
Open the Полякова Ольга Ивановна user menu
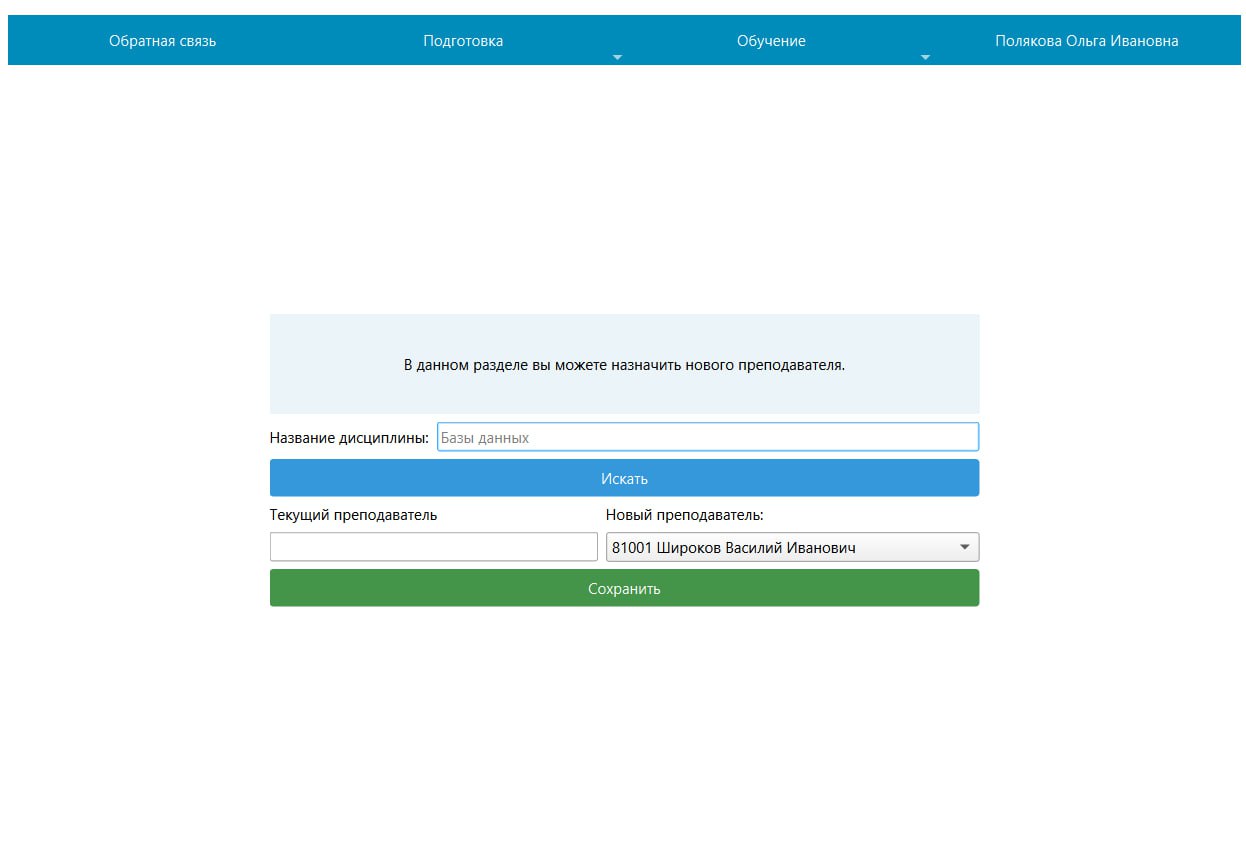click(x=1086, y=41)
